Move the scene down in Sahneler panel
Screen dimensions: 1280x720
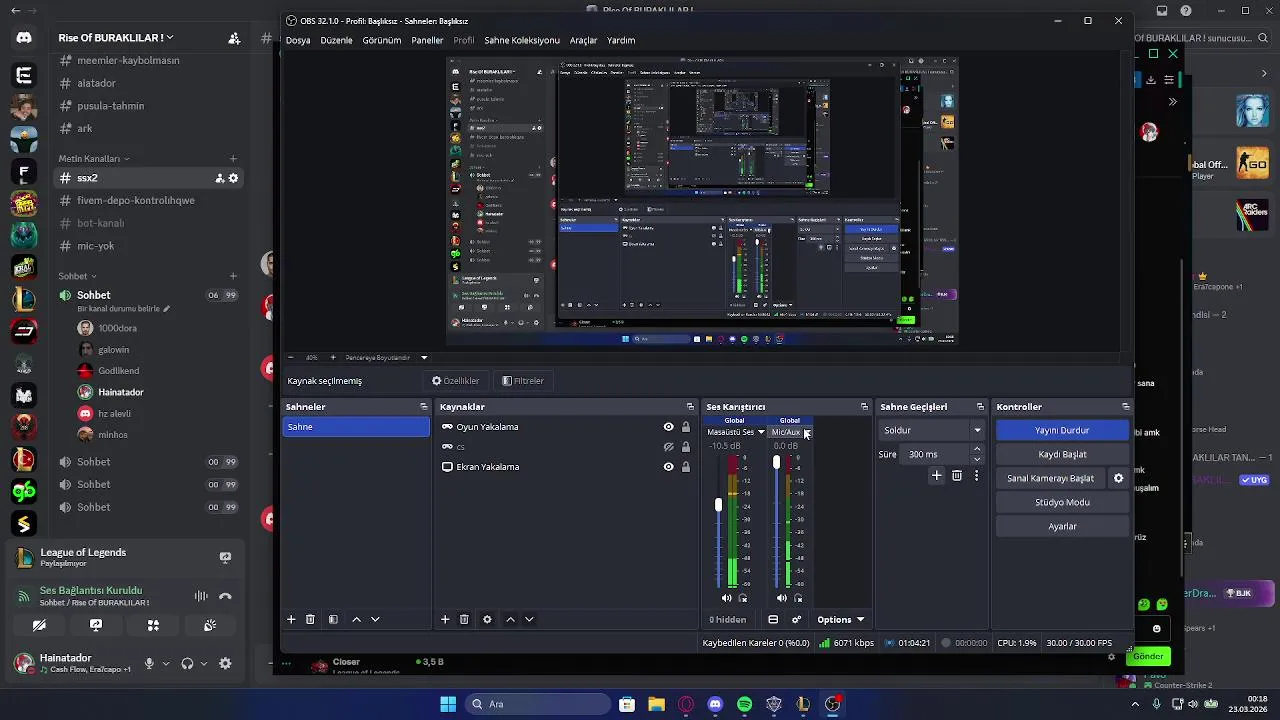click(375, 619)
